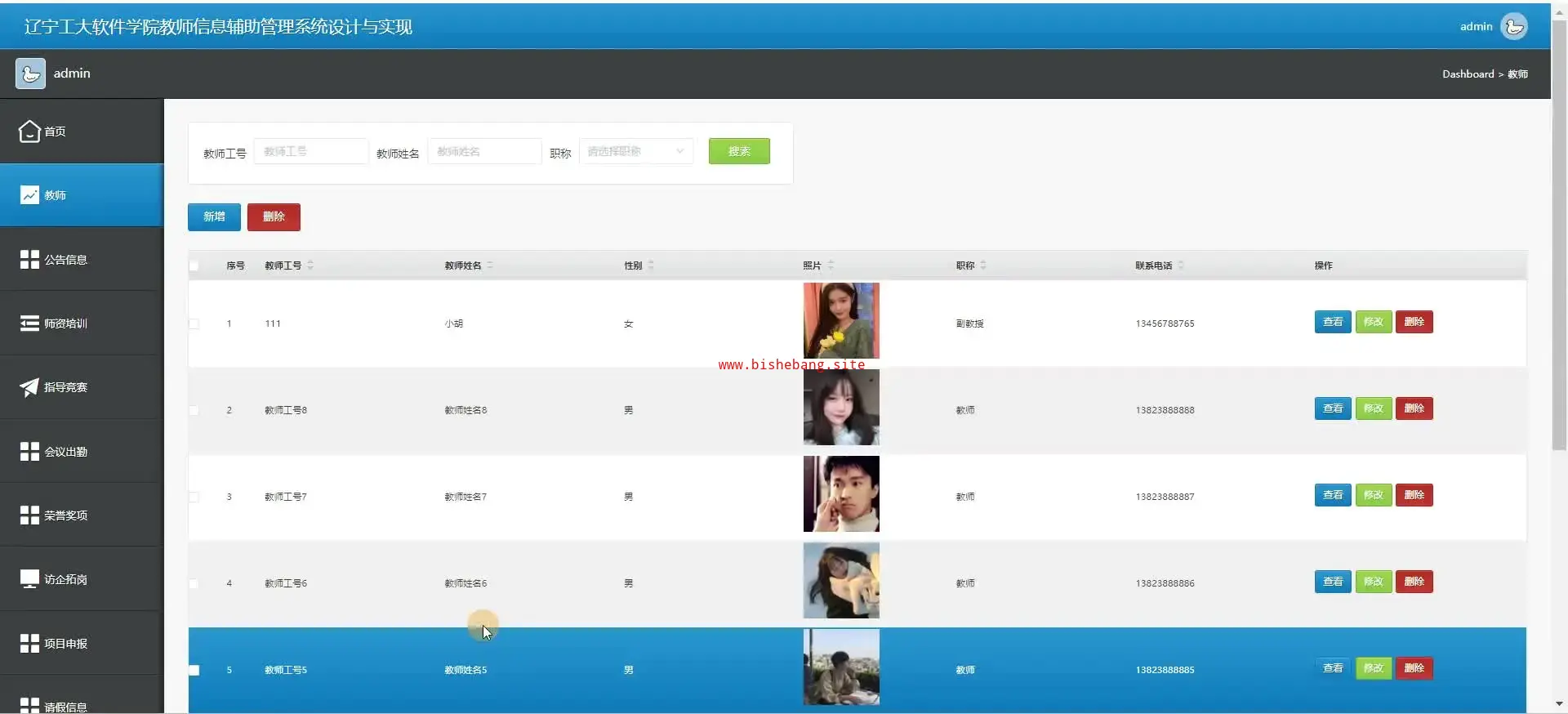Click the admin avatar in top-right header
The height and width of the screenshot is (714, 1568).
1514,26
